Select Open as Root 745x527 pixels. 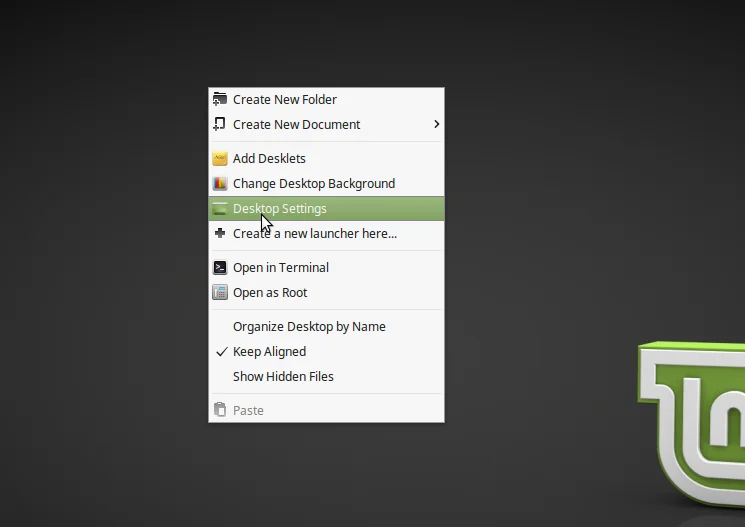tap(326, 293)
